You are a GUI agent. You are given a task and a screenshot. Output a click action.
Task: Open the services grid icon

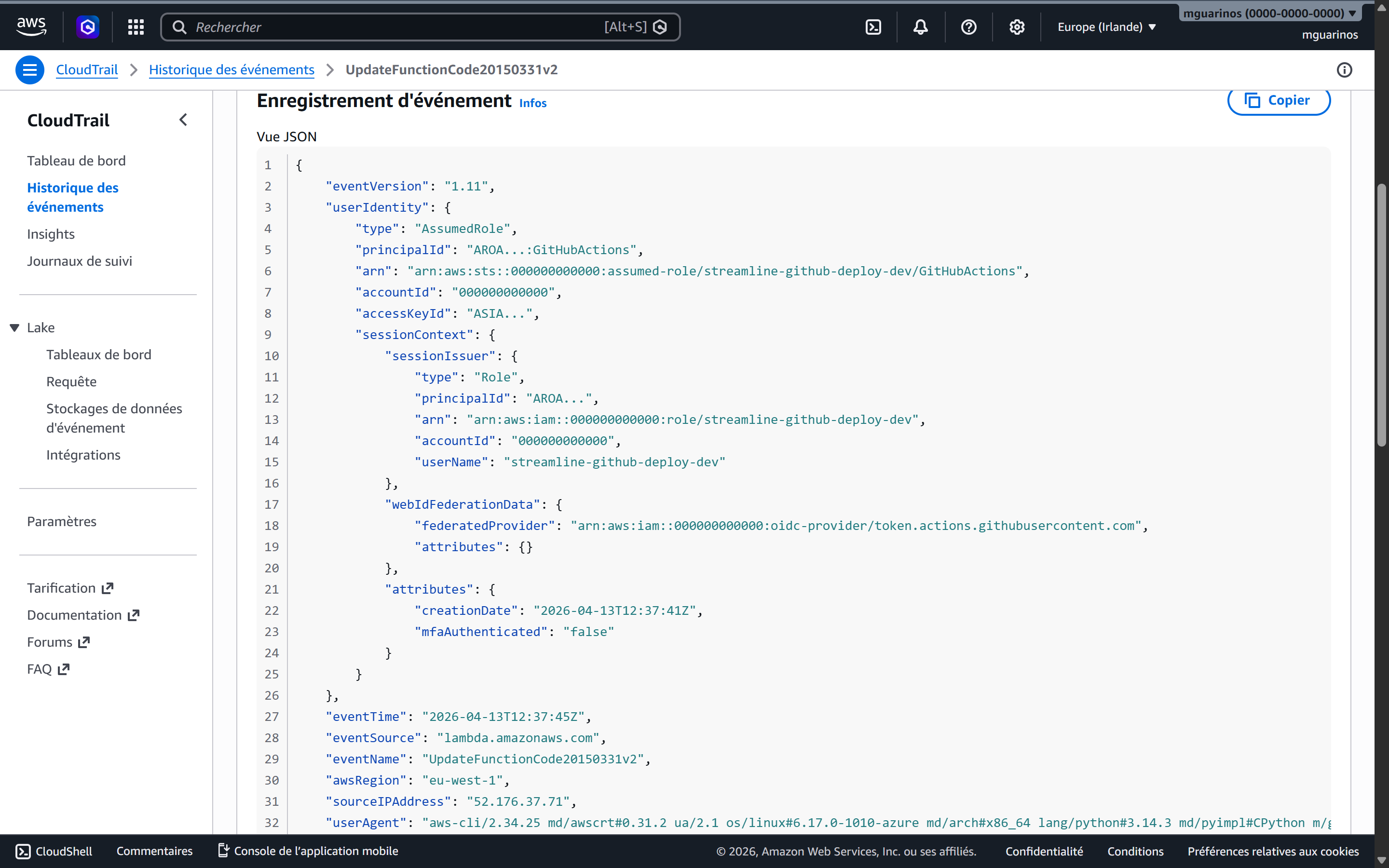[x=136, y=27]
